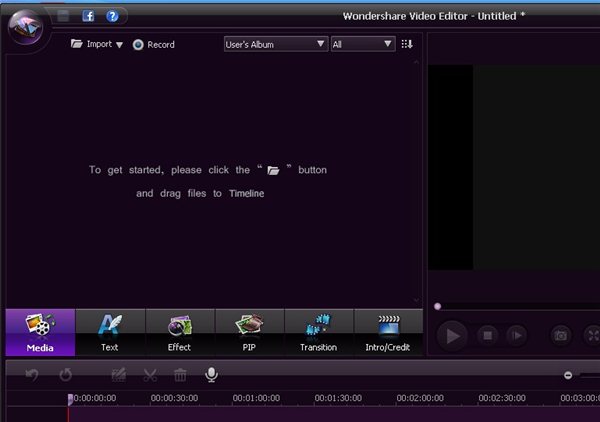Open the Facebook share icon
The width and height of the screenshot is (600, 422).
pos(88,16)
